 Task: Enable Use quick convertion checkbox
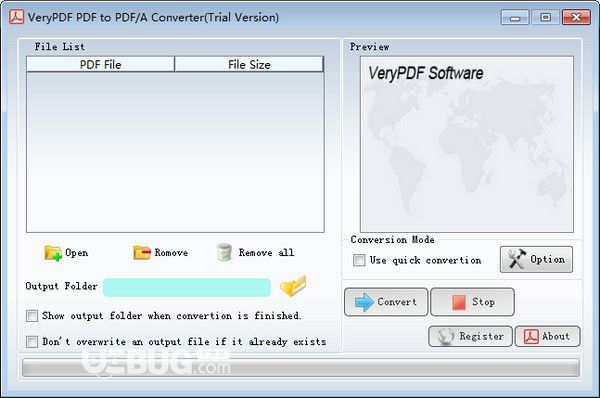[359, 260]
